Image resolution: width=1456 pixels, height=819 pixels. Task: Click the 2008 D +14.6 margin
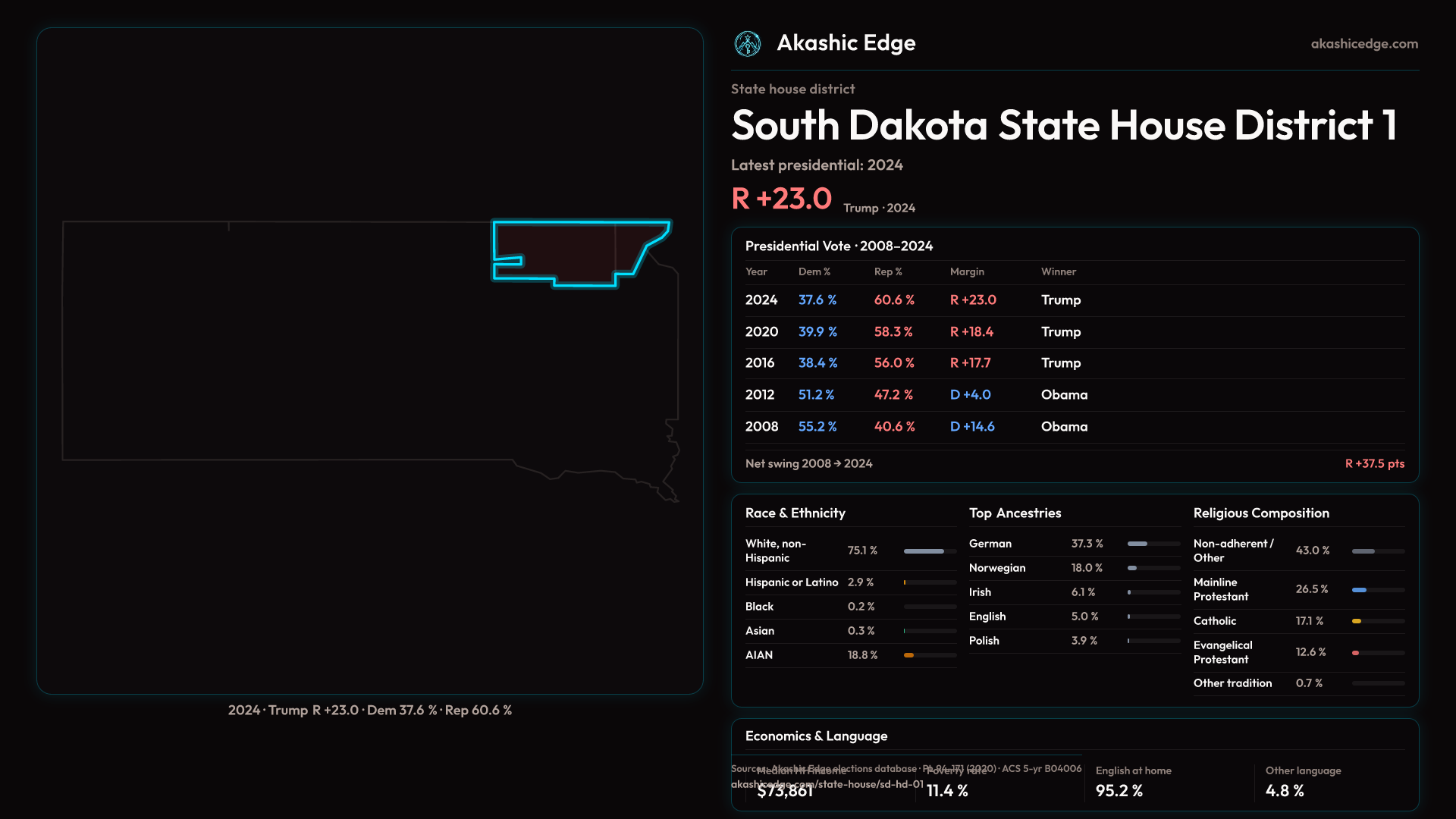point(972,427)
